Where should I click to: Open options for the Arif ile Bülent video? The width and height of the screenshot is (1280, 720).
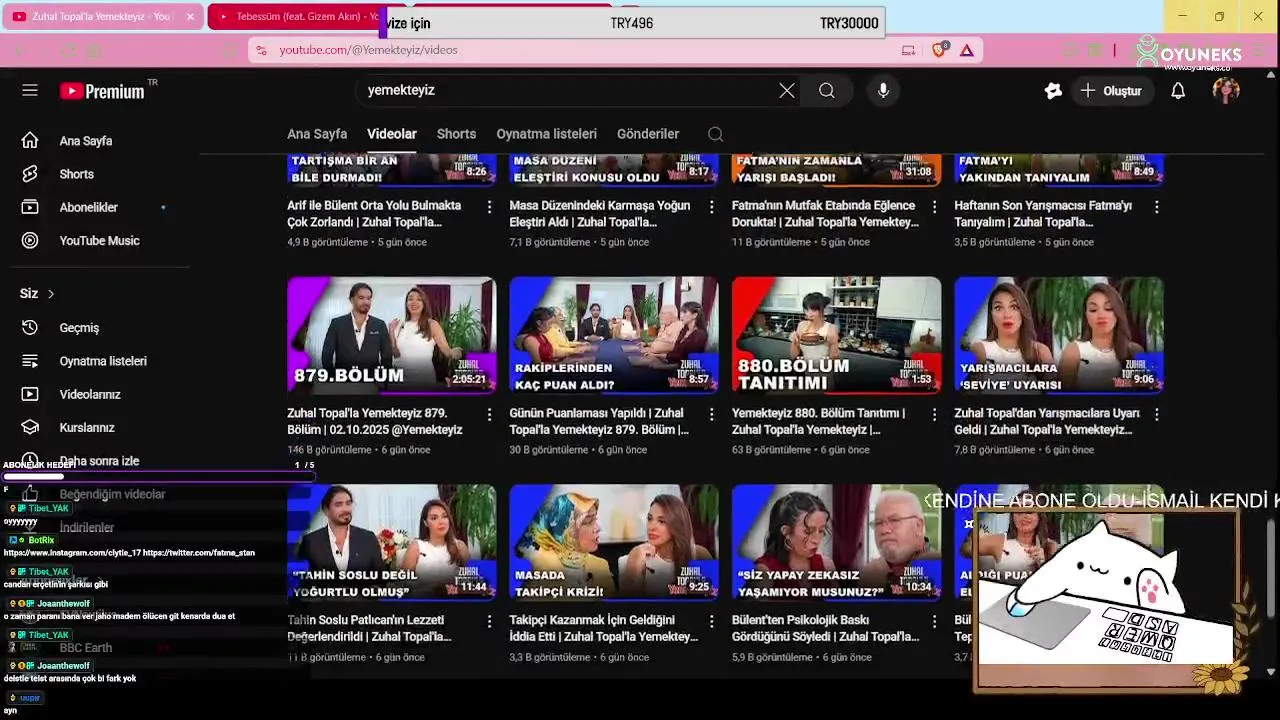pos(489,207)
